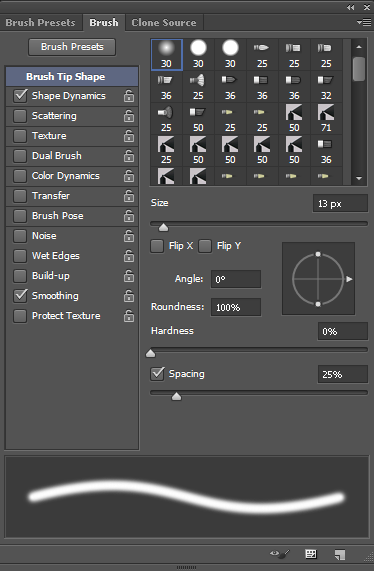Toggle the Live Tip Brush Preview icon

click(280, 554)
